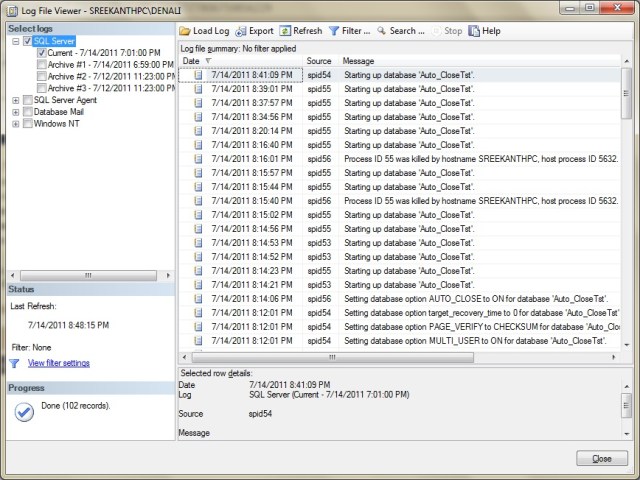The image size is (640, 480).
Task: Click the Export icon in toolbar
Action: (241, 31)
